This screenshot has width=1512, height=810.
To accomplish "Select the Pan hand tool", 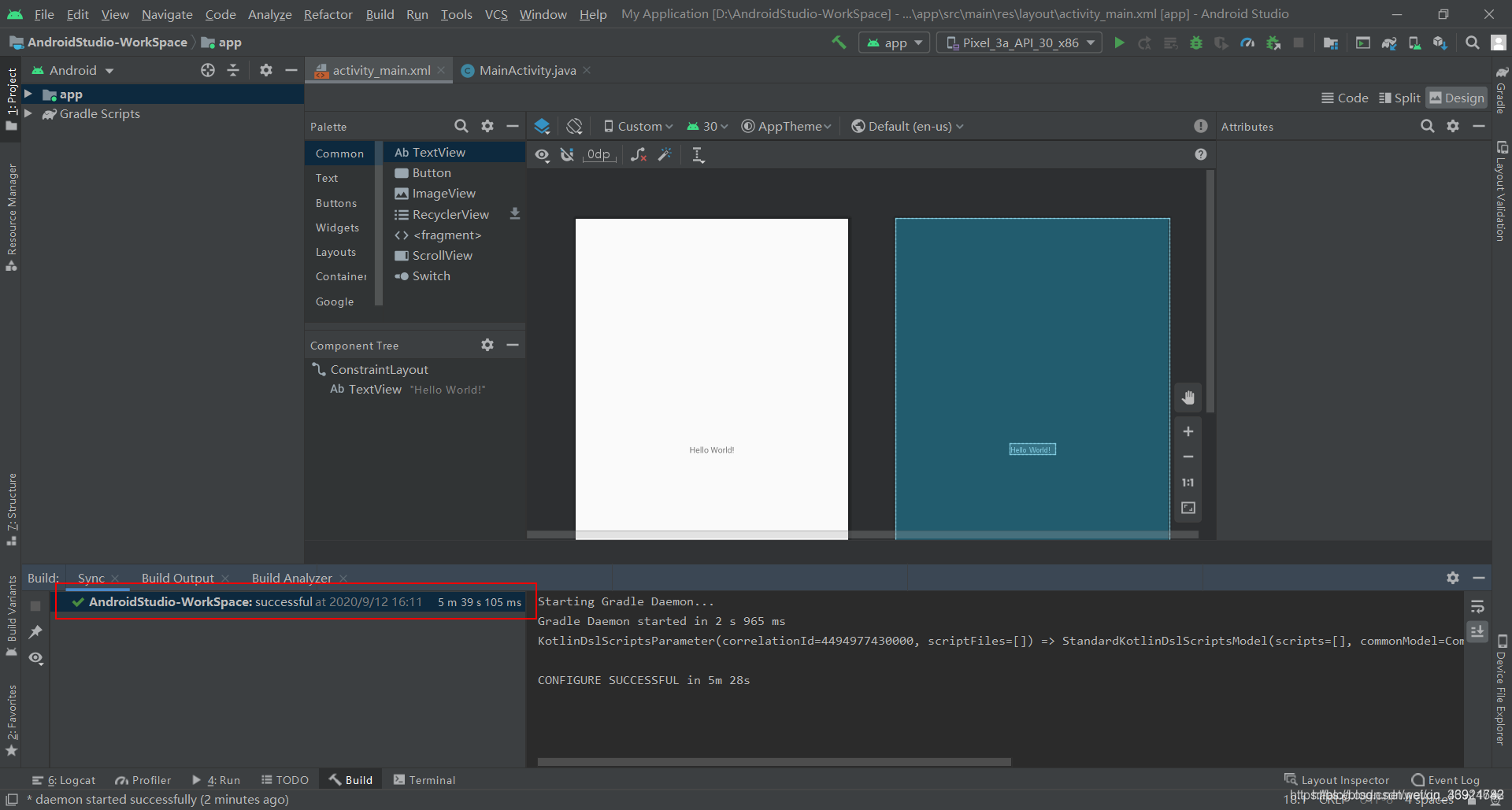I will pos(1188,398).
